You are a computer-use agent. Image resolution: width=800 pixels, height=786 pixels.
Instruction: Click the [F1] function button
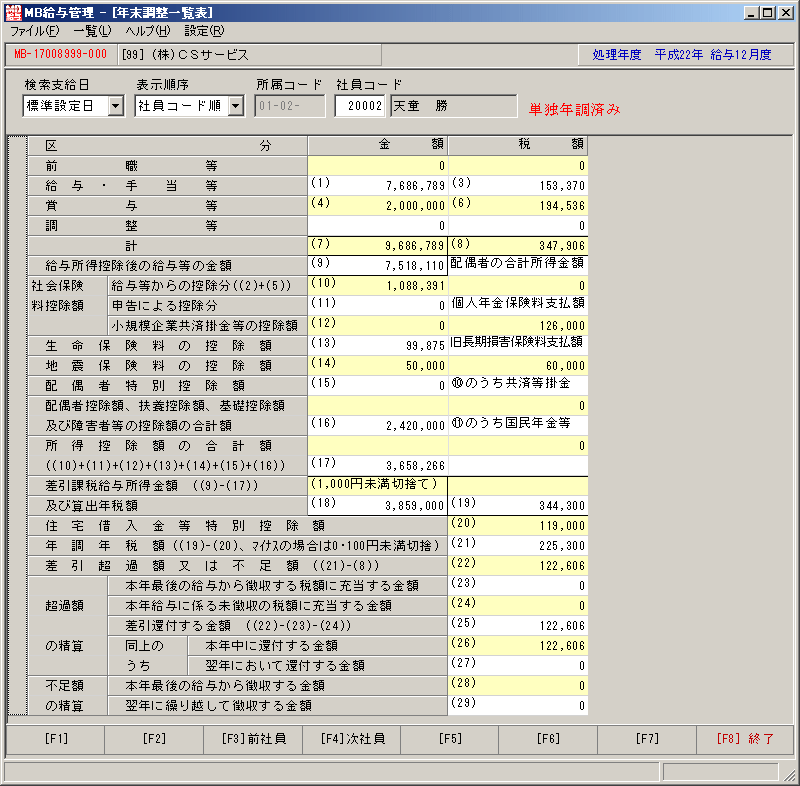click(56, 739)
